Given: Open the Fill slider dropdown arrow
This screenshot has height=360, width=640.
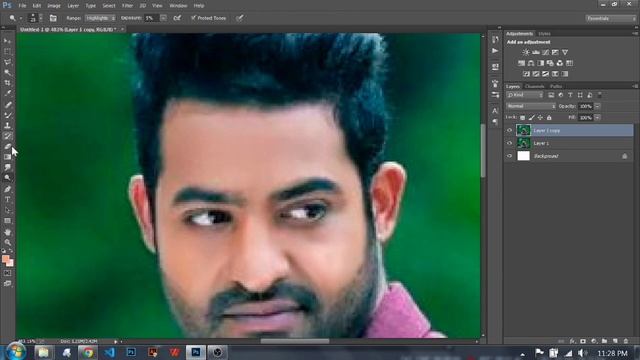Looking at the screenshot, I should [x=597, y=118].
